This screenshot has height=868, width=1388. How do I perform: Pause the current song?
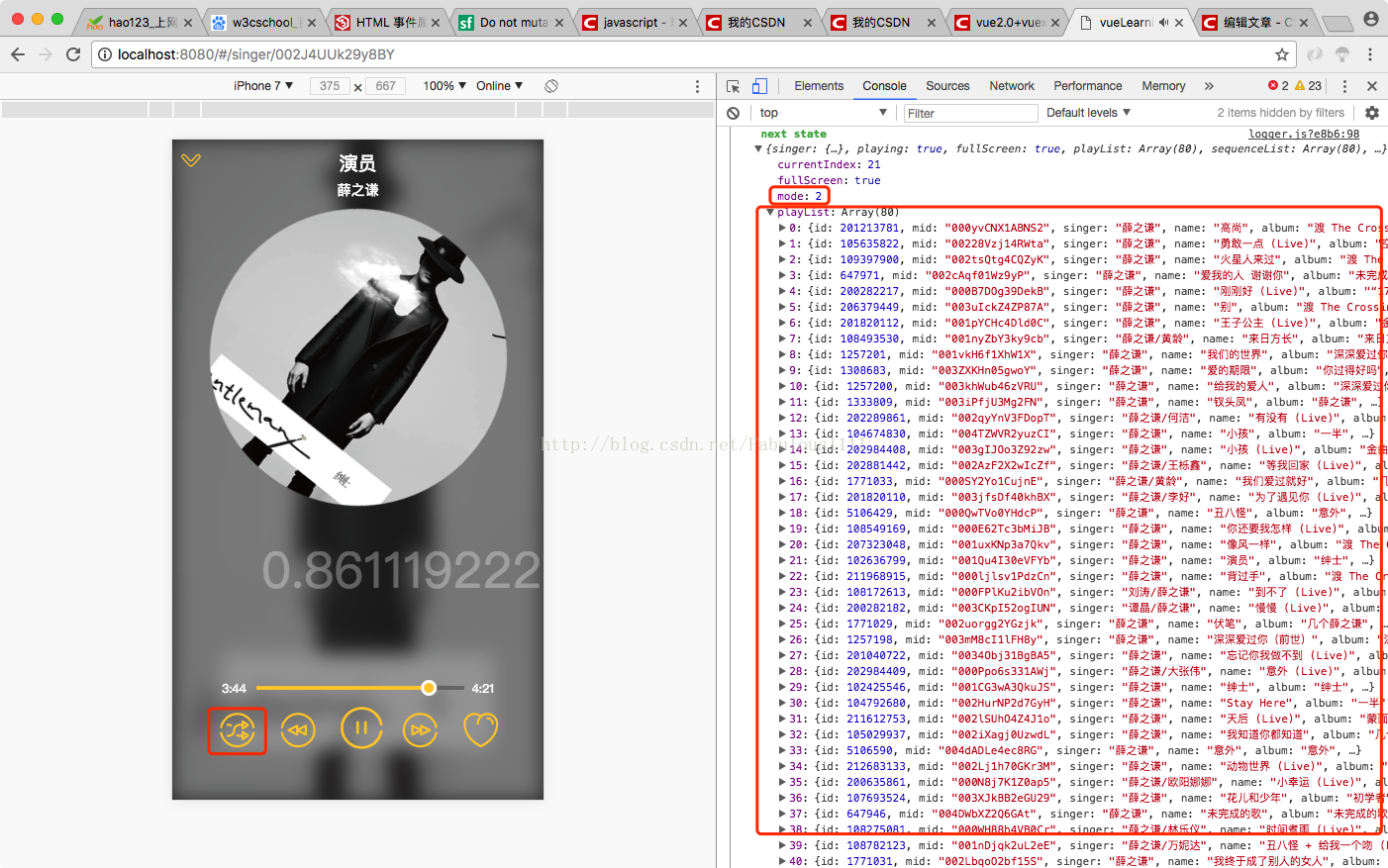361,728
